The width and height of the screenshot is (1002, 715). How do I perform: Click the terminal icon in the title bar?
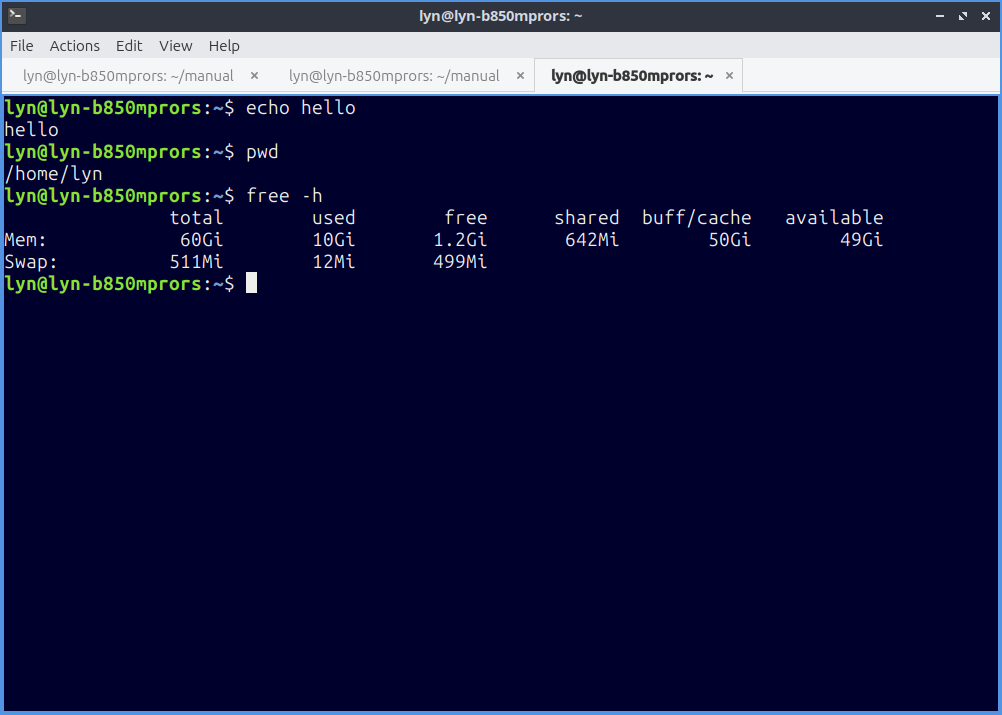pyautogui.click(x=16, y=15)
